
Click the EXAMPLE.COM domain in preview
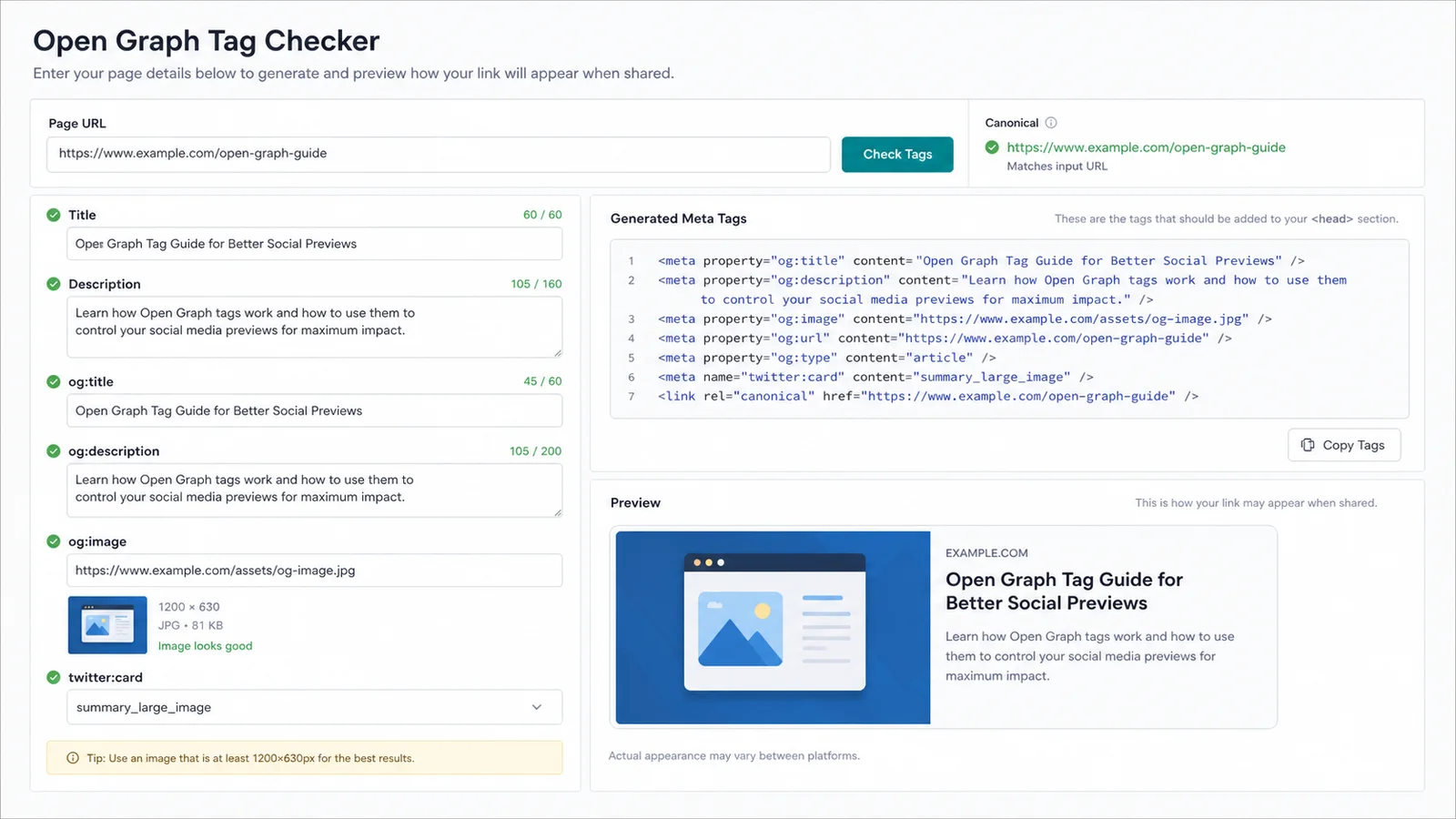(x=986, y=553)
